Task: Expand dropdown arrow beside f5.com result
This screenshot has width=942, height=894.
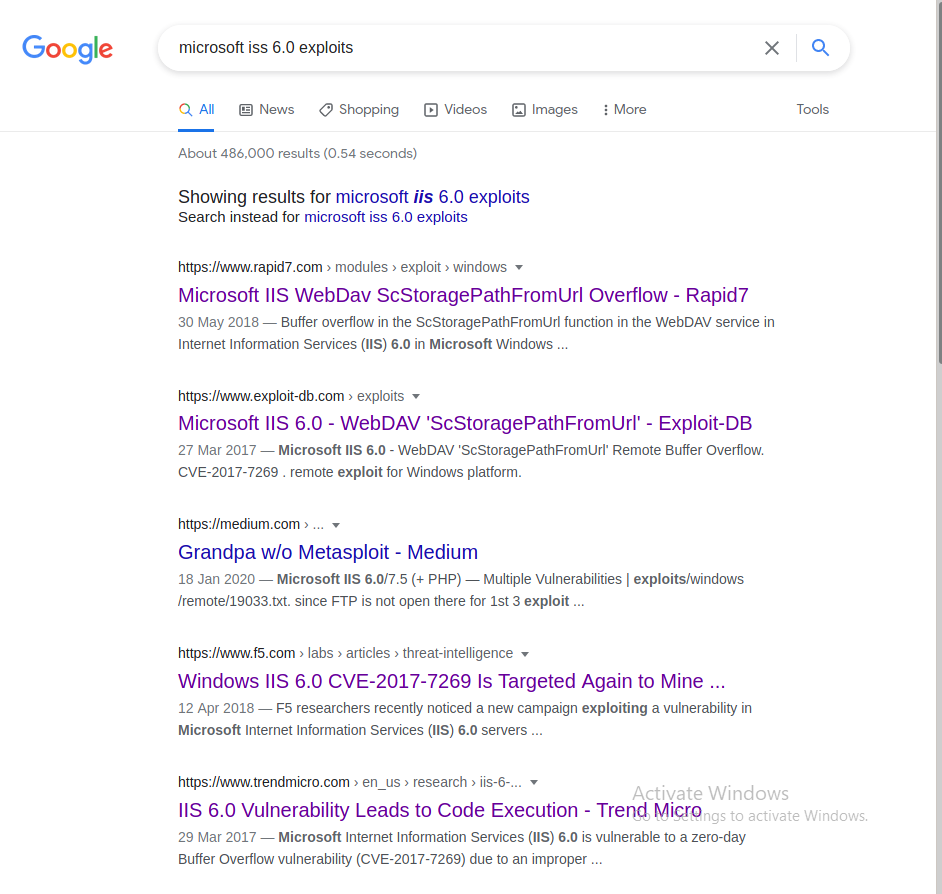Action: (525, 654)
